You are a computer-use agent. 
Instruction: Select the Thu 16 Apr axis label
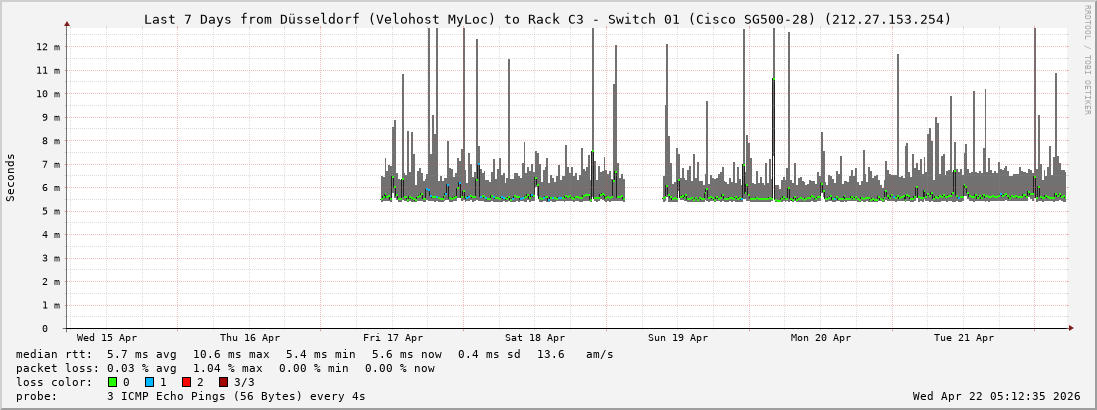[250, 338]
